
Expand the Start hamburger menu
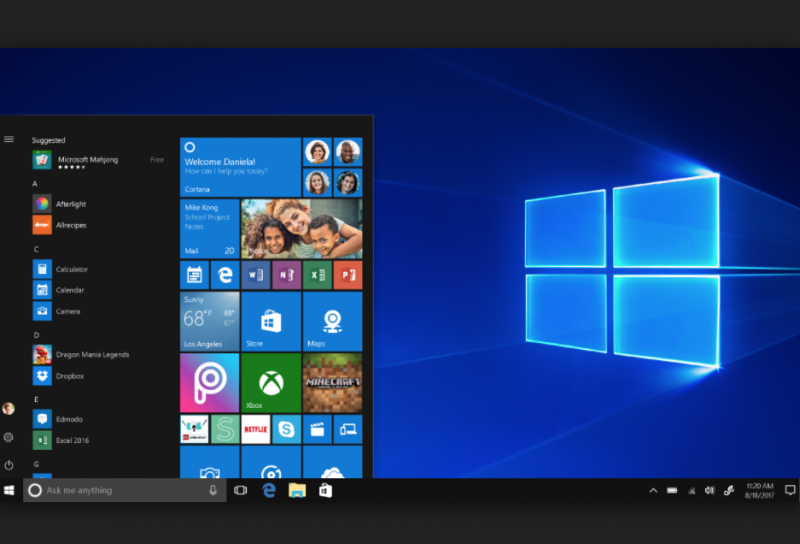click(9, 139)
